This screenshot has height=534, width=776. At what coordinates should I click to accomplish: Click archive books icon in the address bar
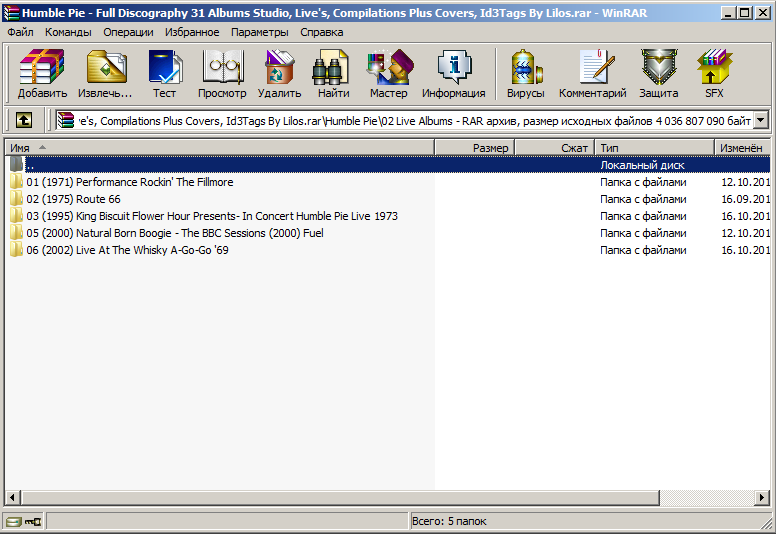pos(66,120)
